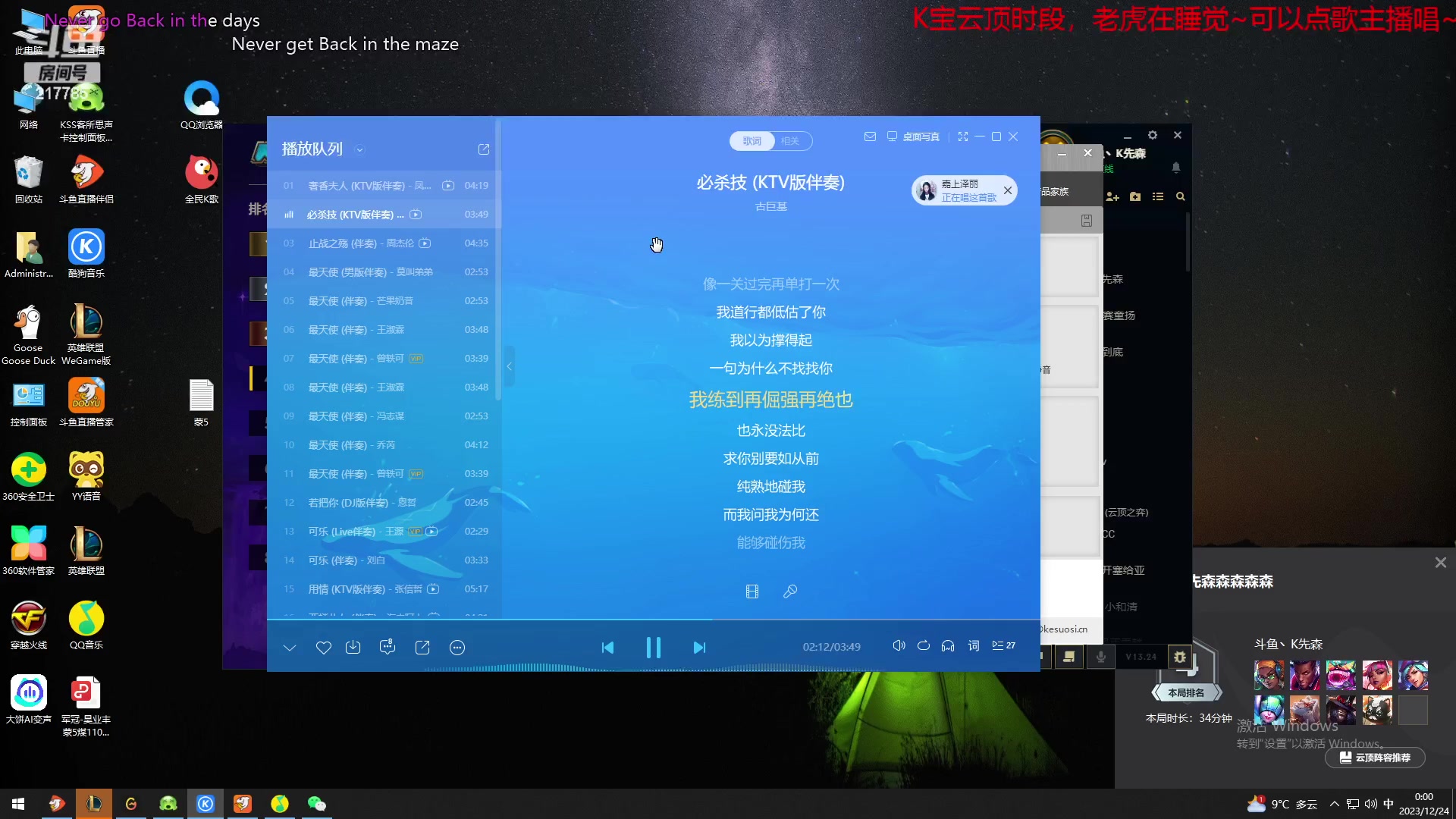Select 最天使 (男版伴奏) - 莫叫弟弟

click(x=383, y=272)
